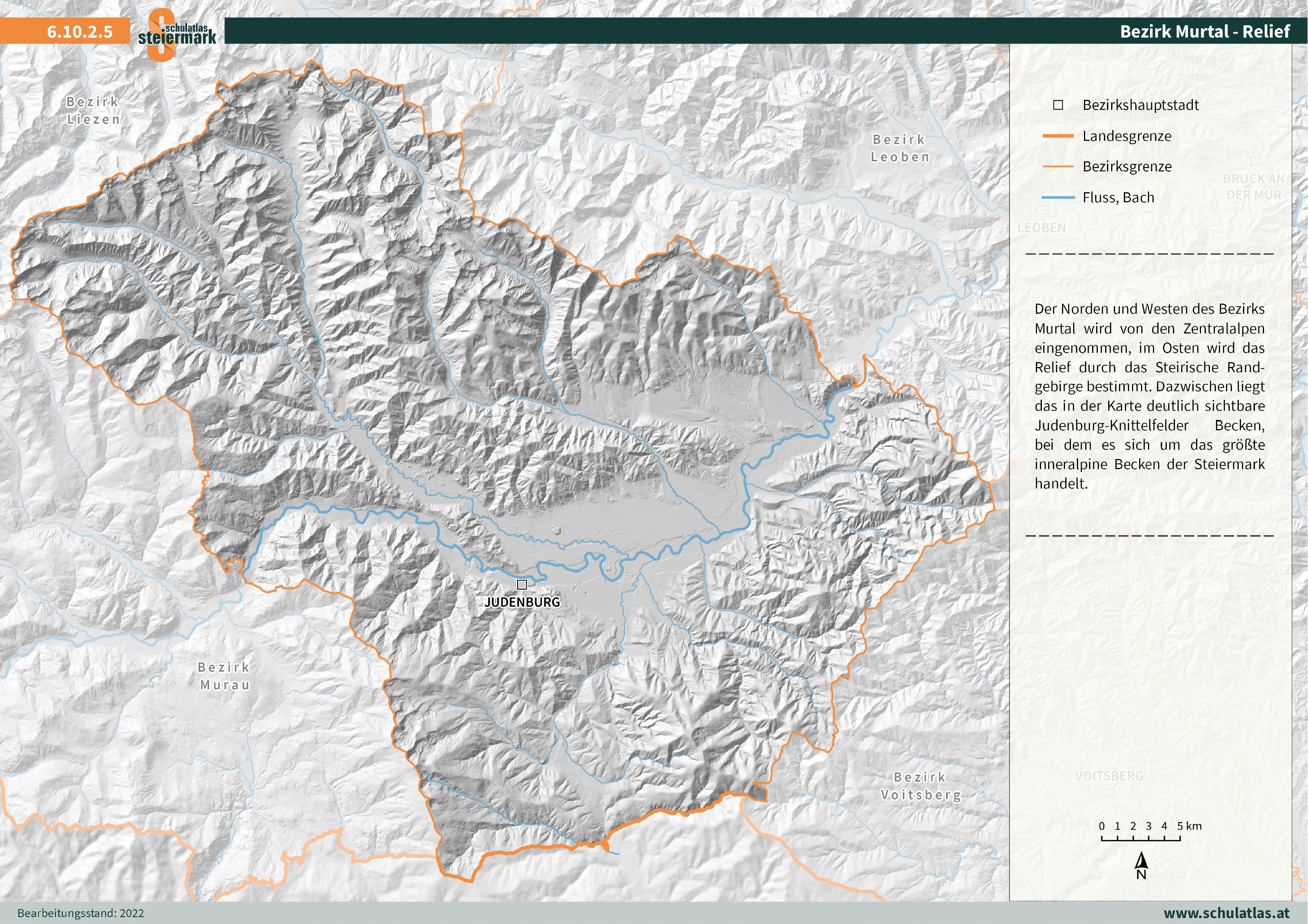Click the faded Voitsberg square marker

1110,792
